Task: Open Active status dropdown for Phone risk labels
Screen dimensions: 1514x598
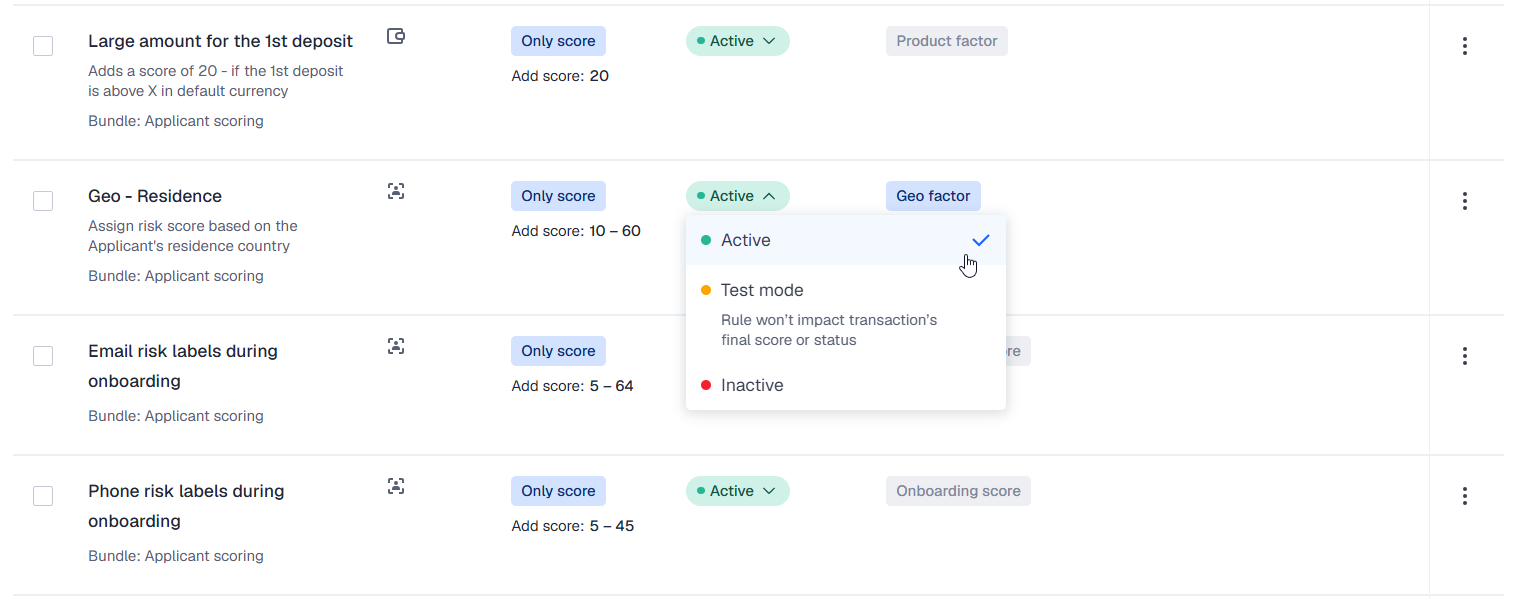Action: [737, 491]
